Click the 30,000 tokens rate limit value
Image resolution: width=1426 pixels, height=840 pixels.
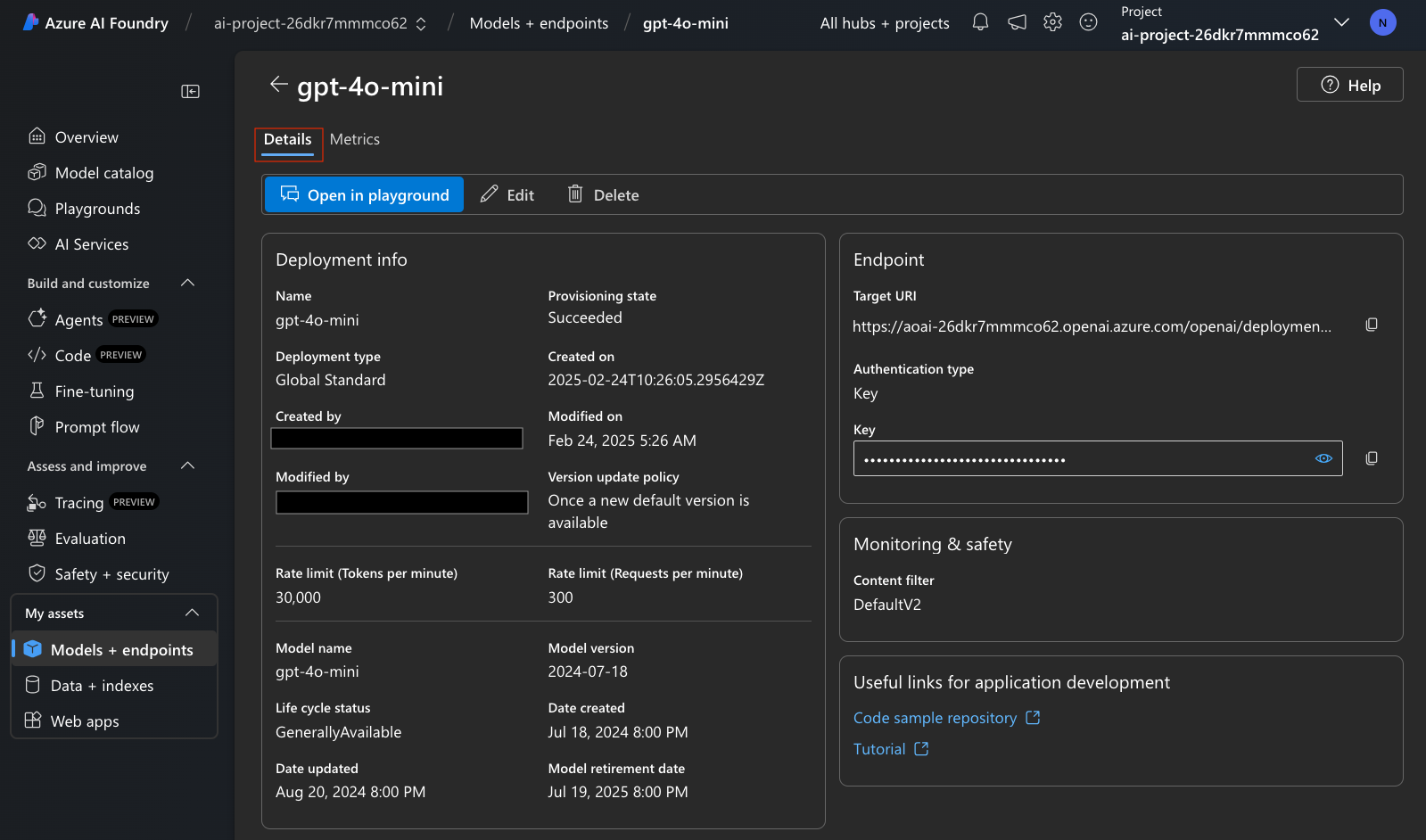(x=298, y=597)
